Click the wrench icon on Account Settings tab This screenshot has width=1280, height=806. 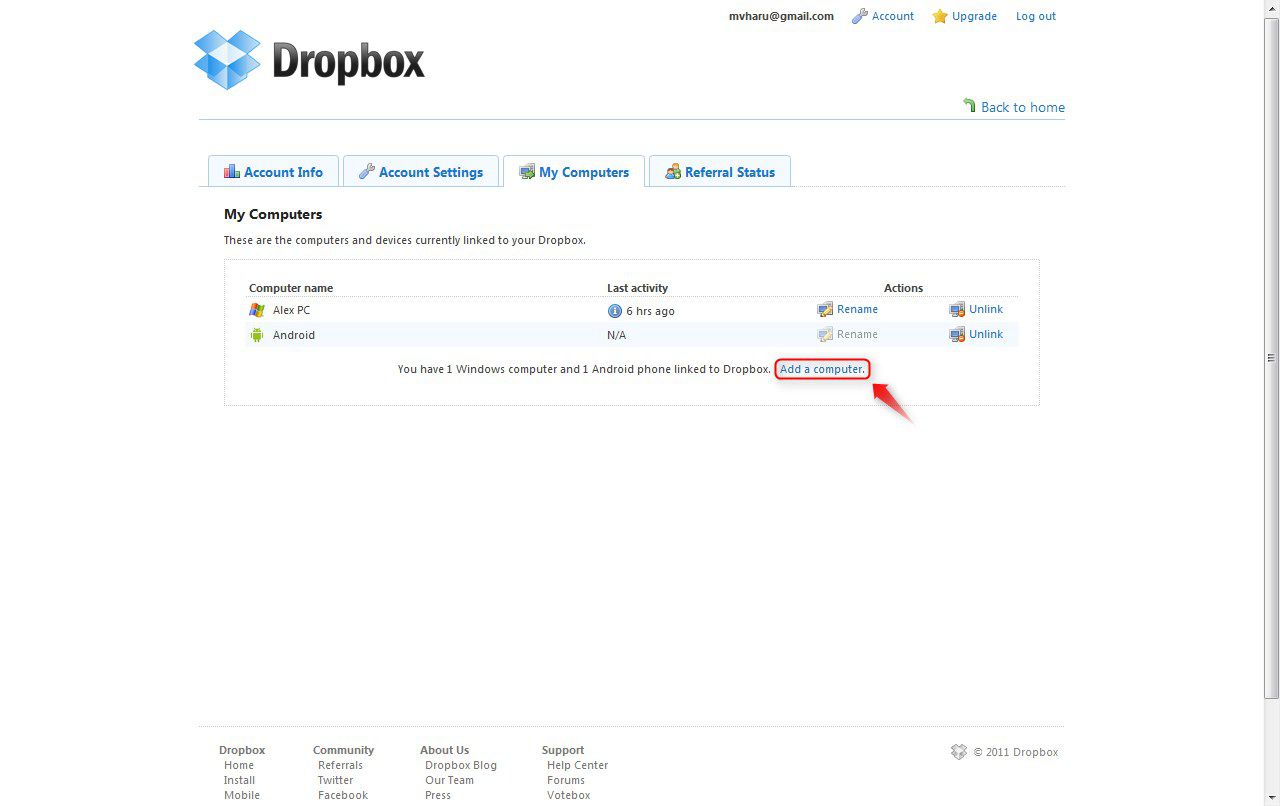(367, 171)
